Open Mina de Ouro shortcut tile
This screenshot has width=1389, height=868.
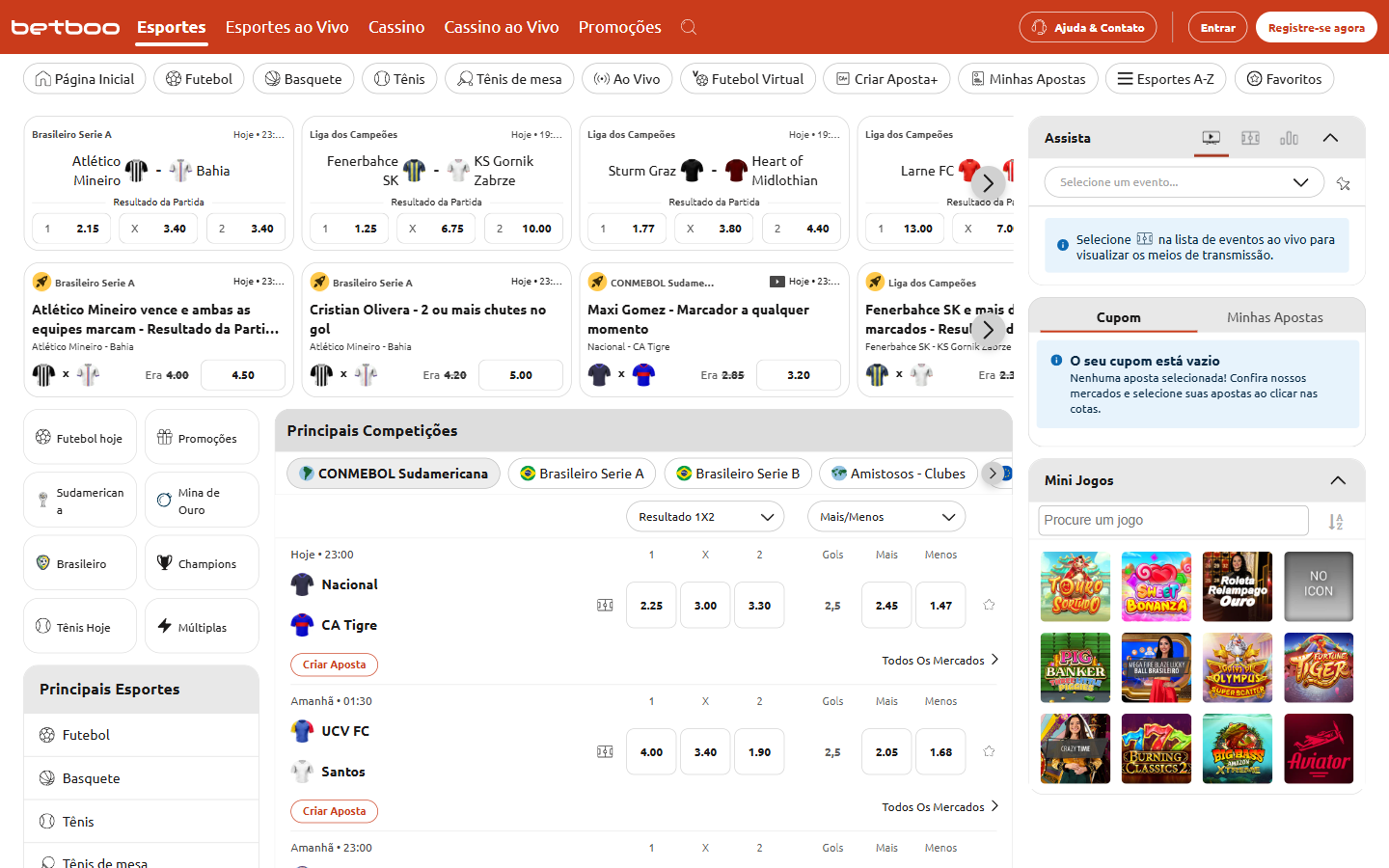202,500
